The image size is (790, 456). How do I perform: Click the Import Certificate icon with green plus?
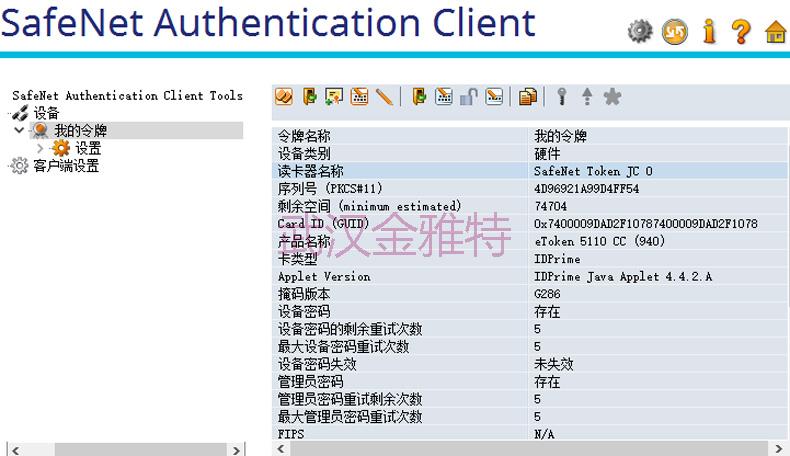click(x=334, y=96)
